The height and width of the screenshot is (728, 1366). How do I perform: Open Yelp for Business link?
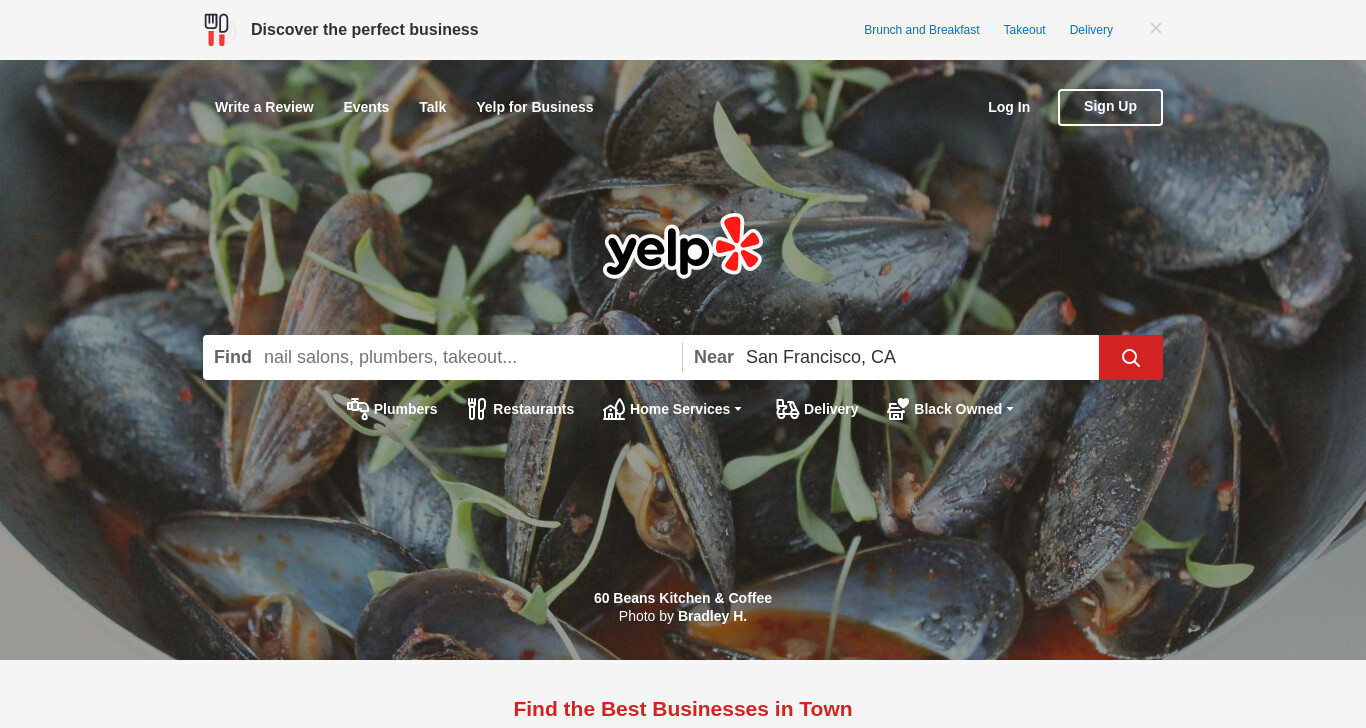(x=535, y=107)
